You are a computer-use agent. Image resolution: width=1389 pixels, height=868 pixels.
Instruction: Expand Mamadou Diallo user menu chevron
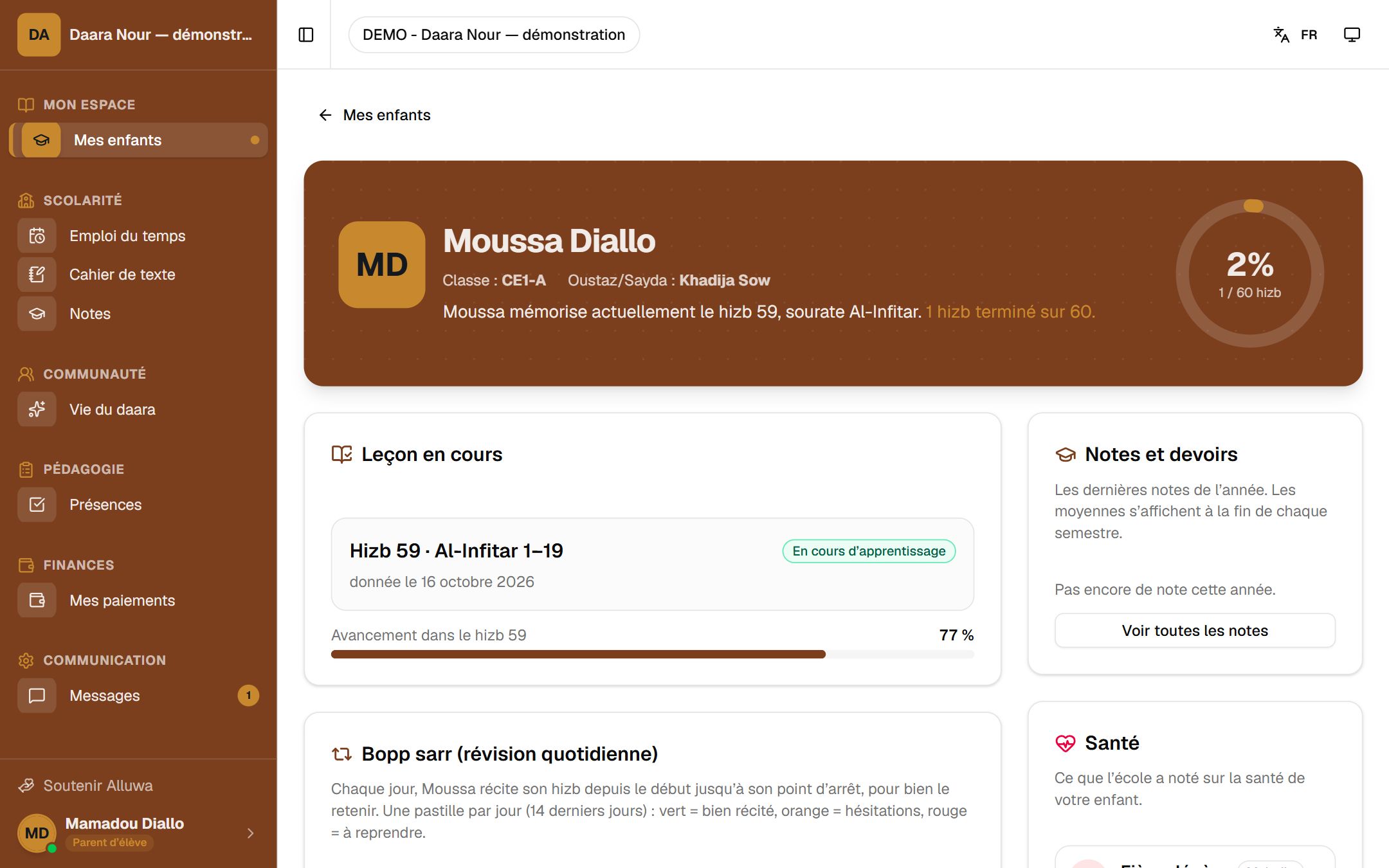pos(251,833)
